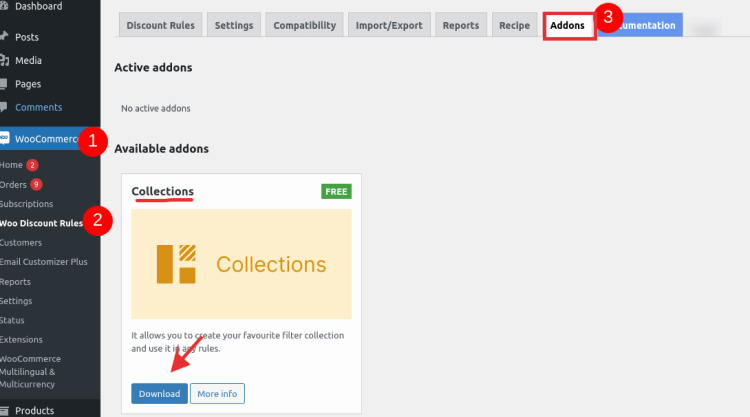Click the Collections addon title

tap(163, 191)
